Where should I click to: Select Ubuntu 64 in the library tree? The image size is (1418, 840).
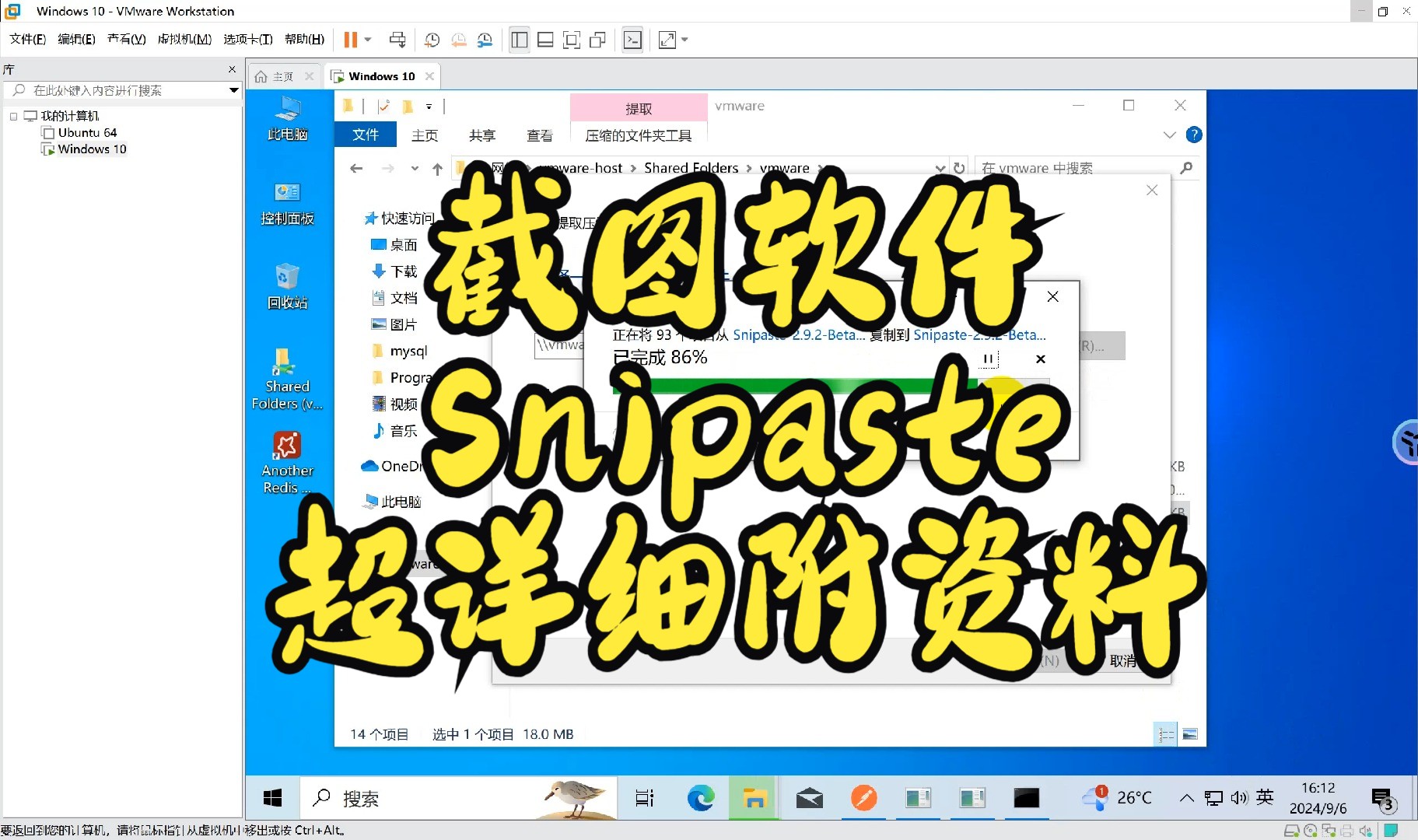[x=87, y=132]
